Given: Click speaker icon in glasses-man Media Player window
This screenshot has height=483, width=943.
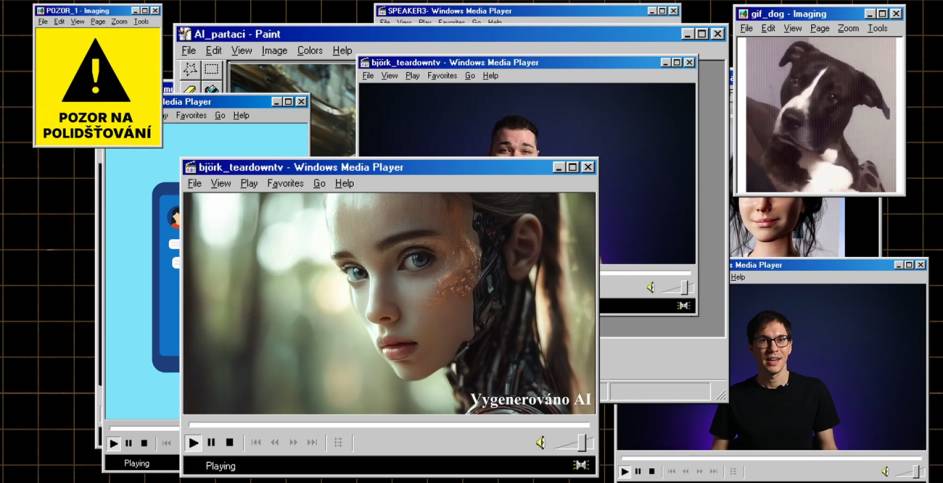Looking at the screenshot, I should click(885, 471).
